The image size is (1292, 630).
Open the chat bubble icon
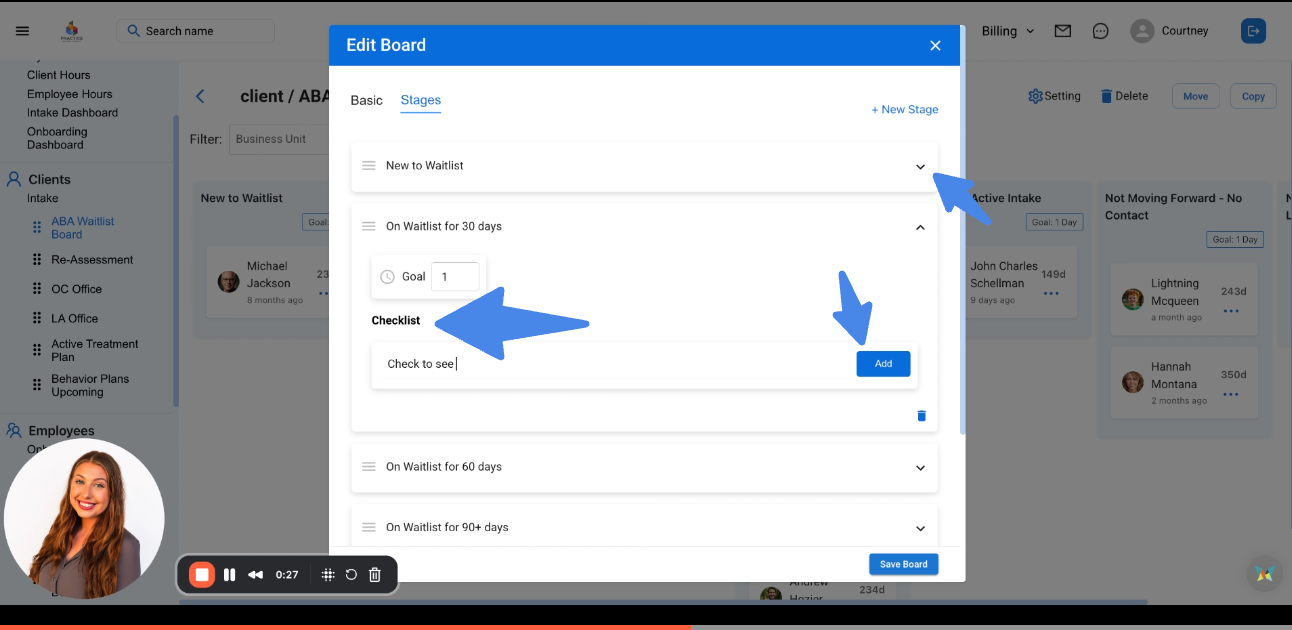point(1100,31)
